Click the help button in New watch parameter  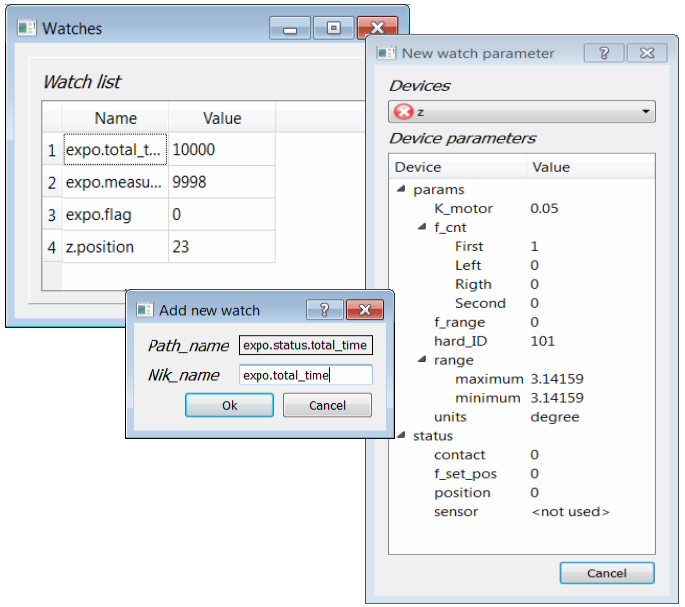tap(604, 53)
